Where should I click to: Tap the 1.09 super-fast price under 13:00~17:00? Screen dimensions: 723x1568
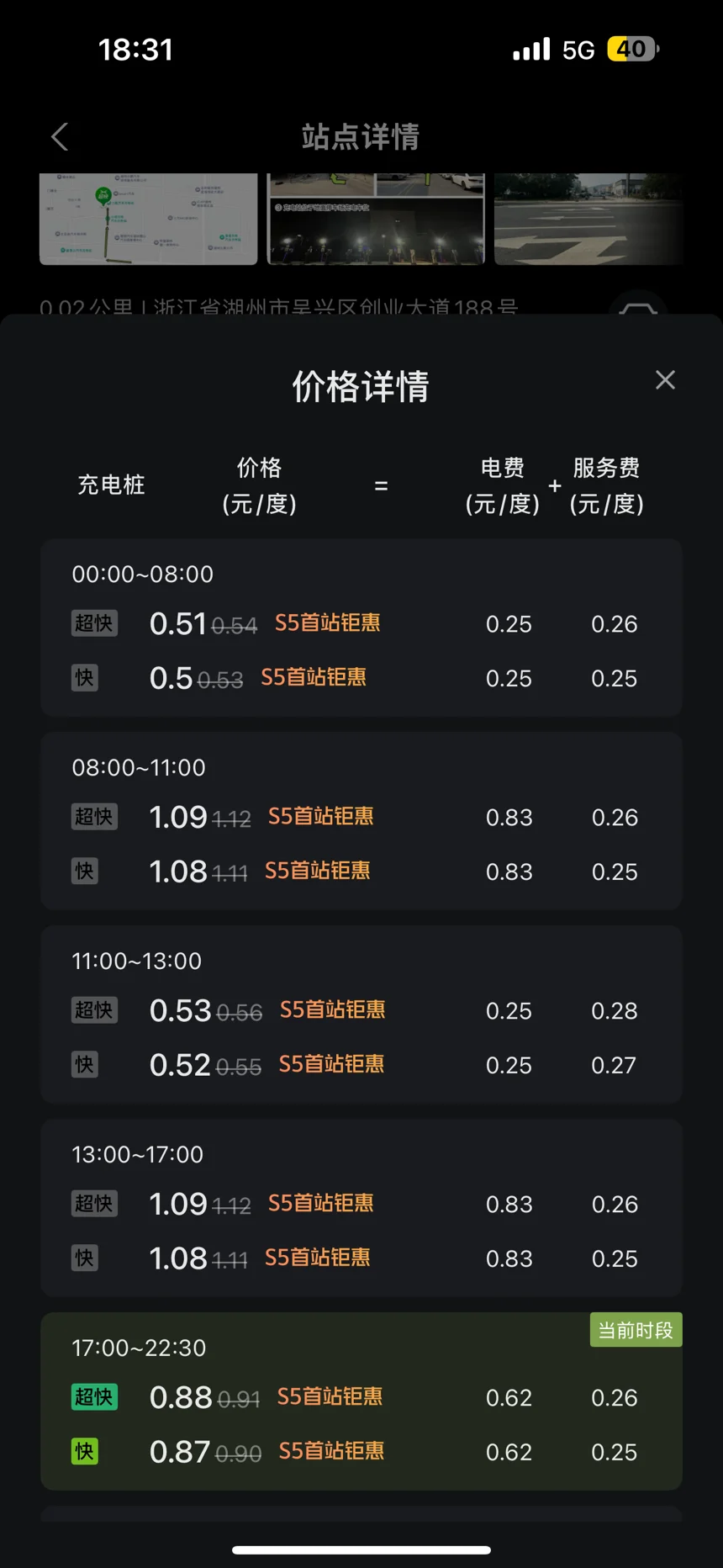[178, 1204]
